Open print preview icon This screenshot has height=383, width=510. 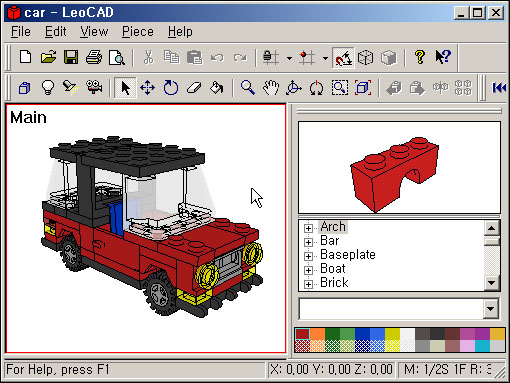point(117,57)
